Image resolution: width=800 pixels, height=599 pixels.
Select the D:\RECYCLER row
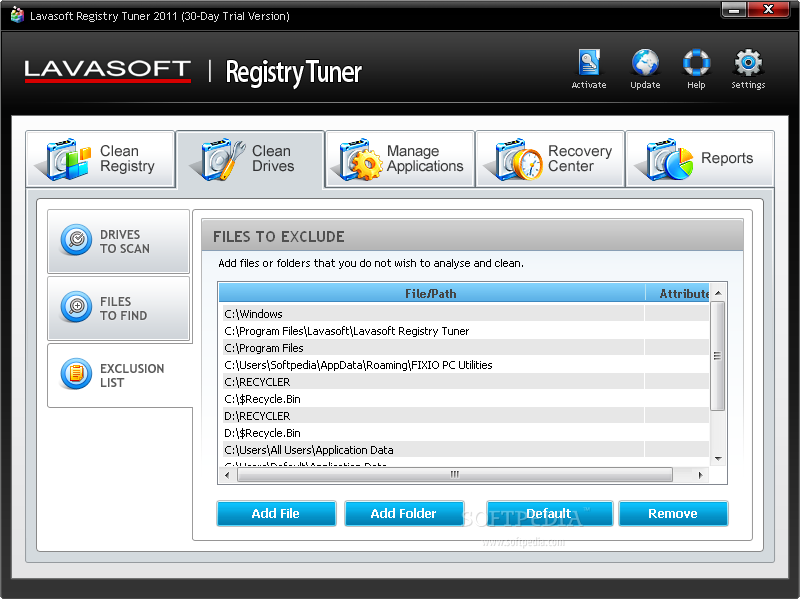pos(464,416)
